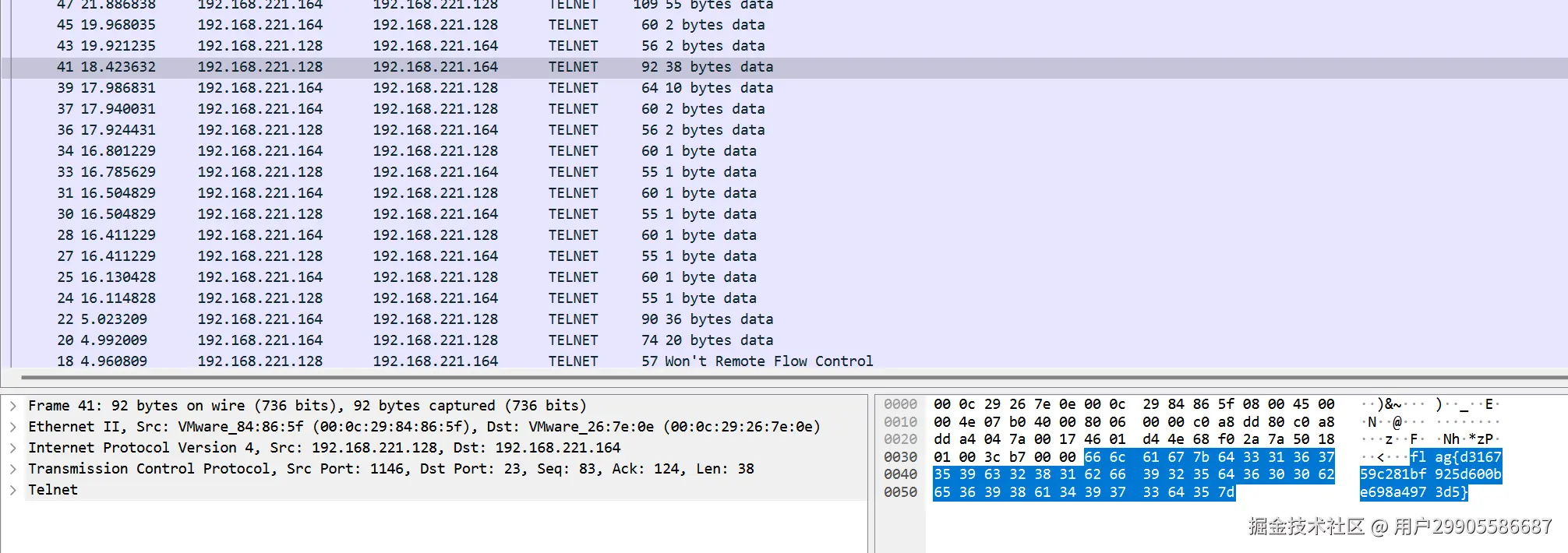Select packet 36 at time 17.924431

pos(784,130)
